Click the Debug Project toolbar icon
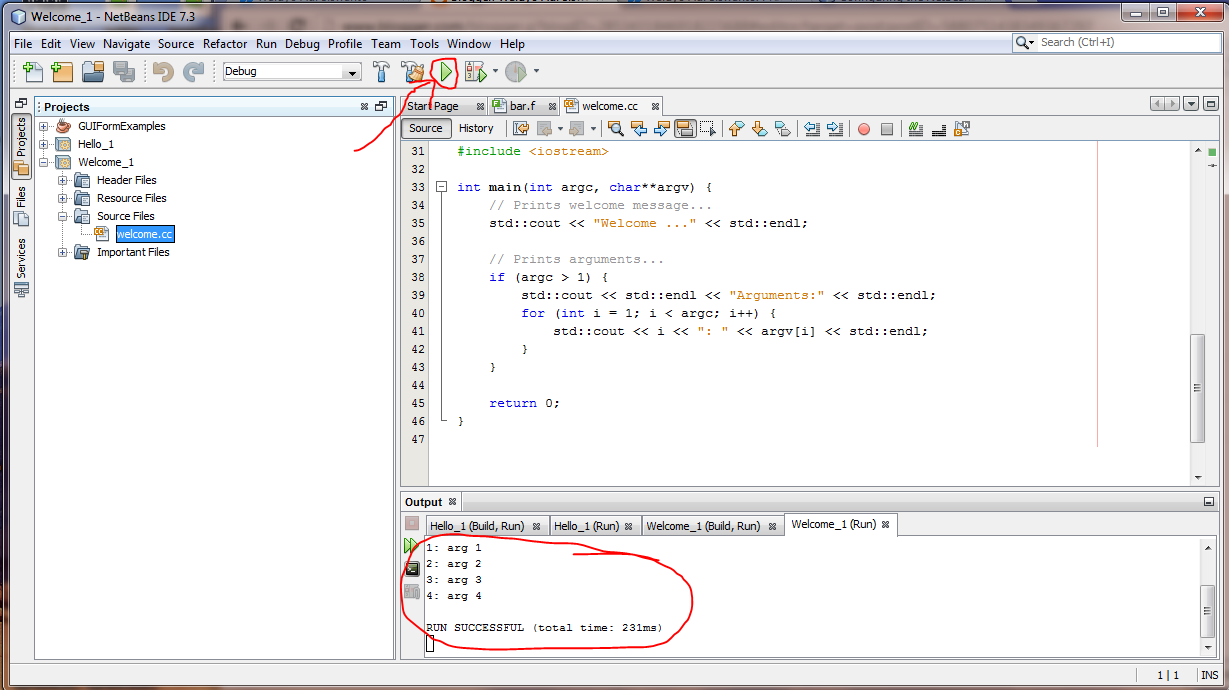The height and width of the screenshot is (690, 1229). pyautogui.click(x=474, y=72)
